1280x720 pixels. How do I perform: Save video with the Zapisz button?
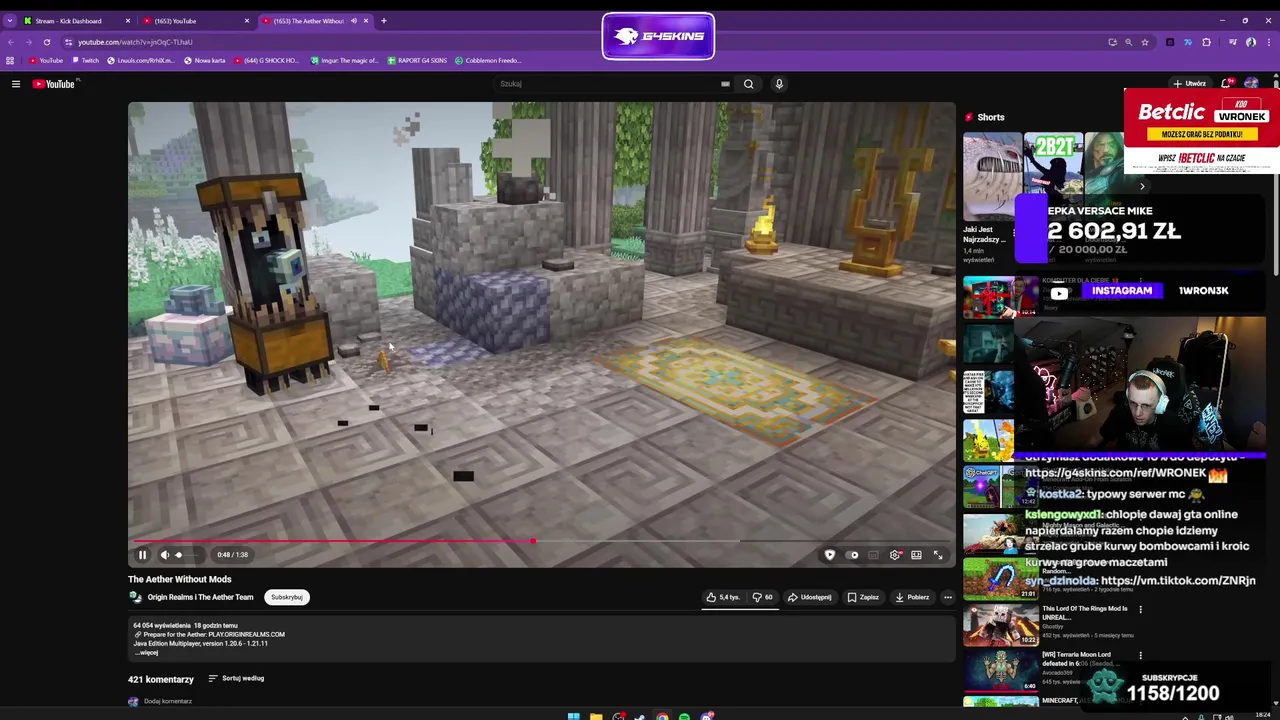(863, 597)
